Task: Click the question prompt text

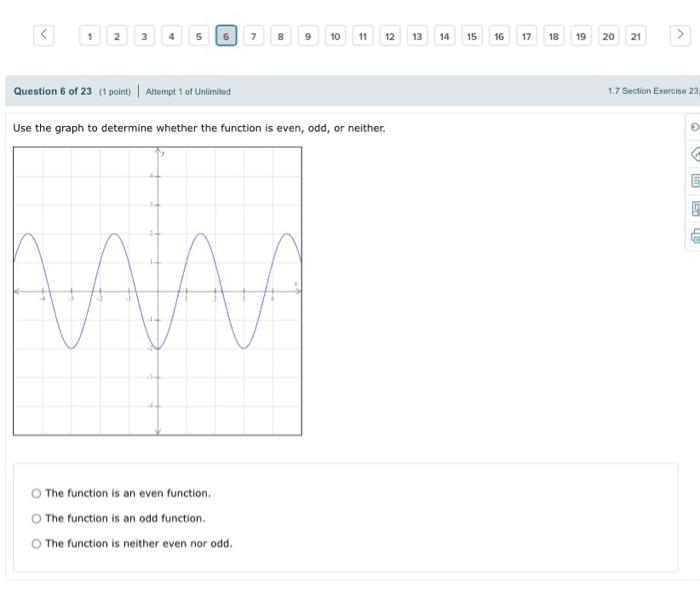Action: click(199, 128)
